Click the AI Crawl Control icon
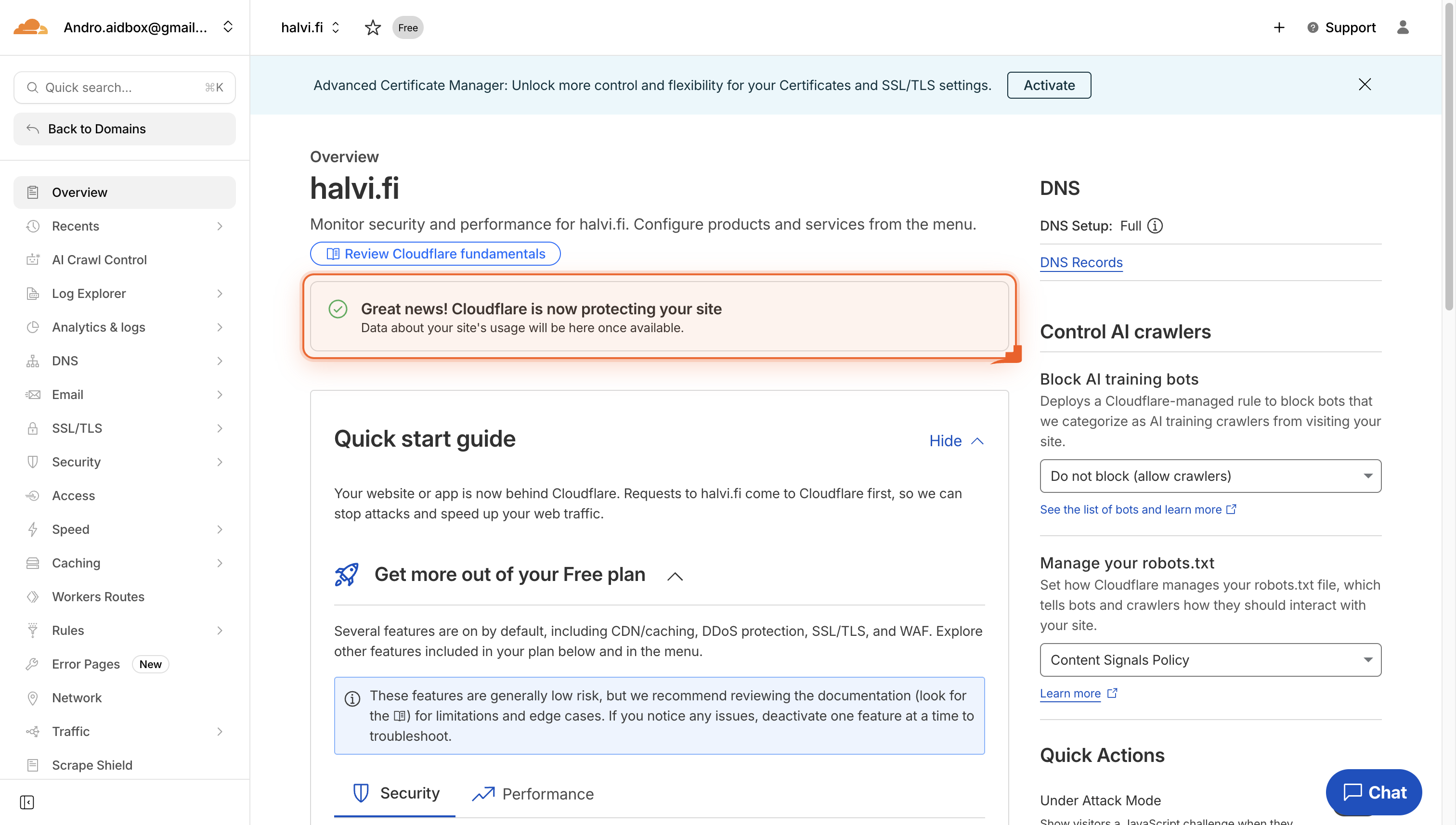This screenshot has width=1456, height=825. pos(32,259)
